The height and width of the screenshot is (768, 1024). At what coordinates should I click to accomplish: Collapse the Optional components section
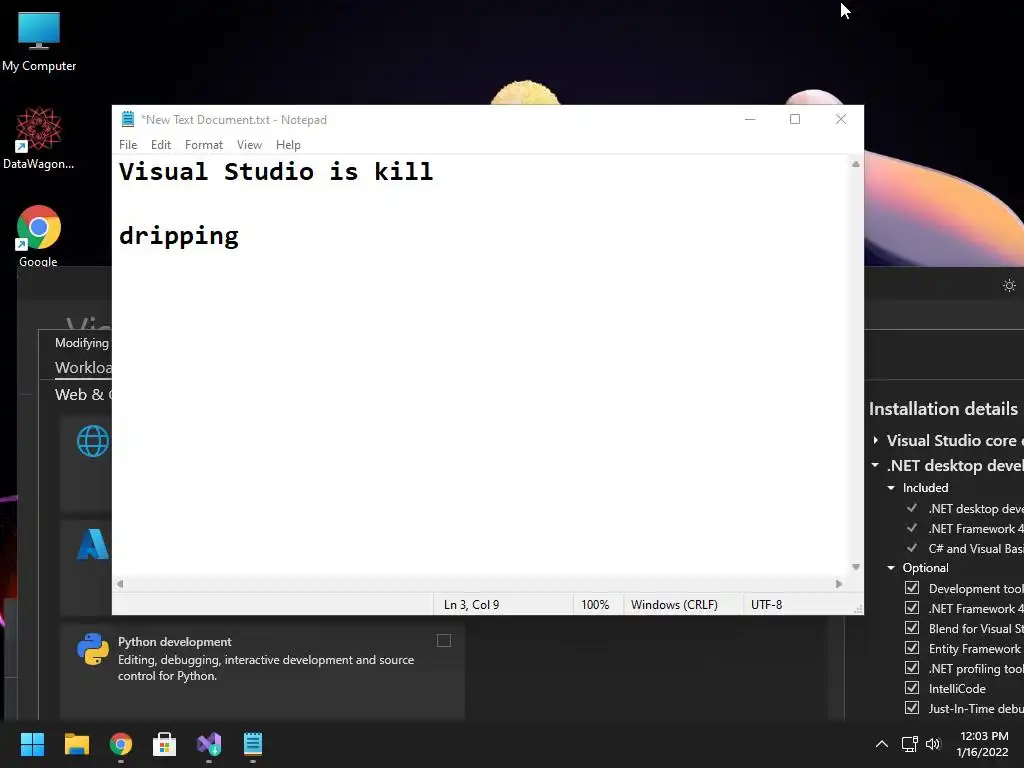pyautogui.click(x=891, y=568)
